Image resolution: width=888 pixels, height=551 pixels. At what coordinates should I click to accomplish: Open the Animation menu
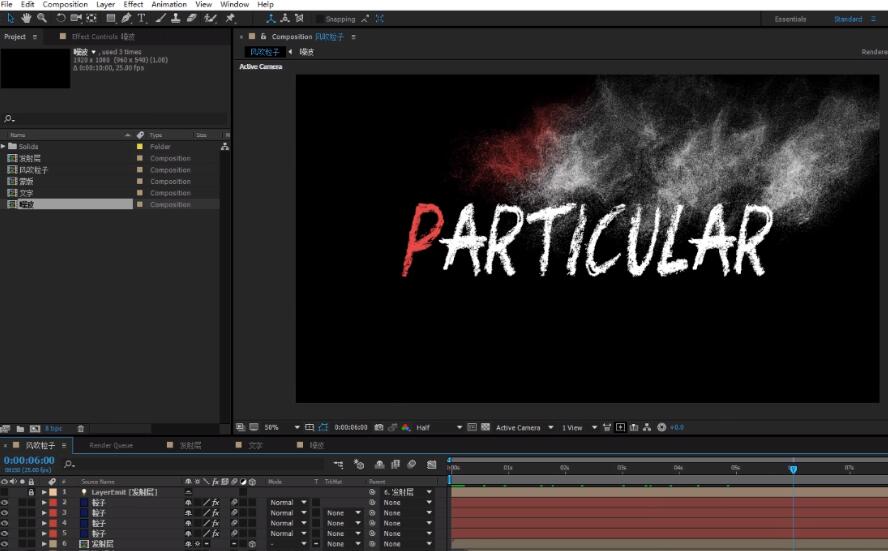coord(169,5)
